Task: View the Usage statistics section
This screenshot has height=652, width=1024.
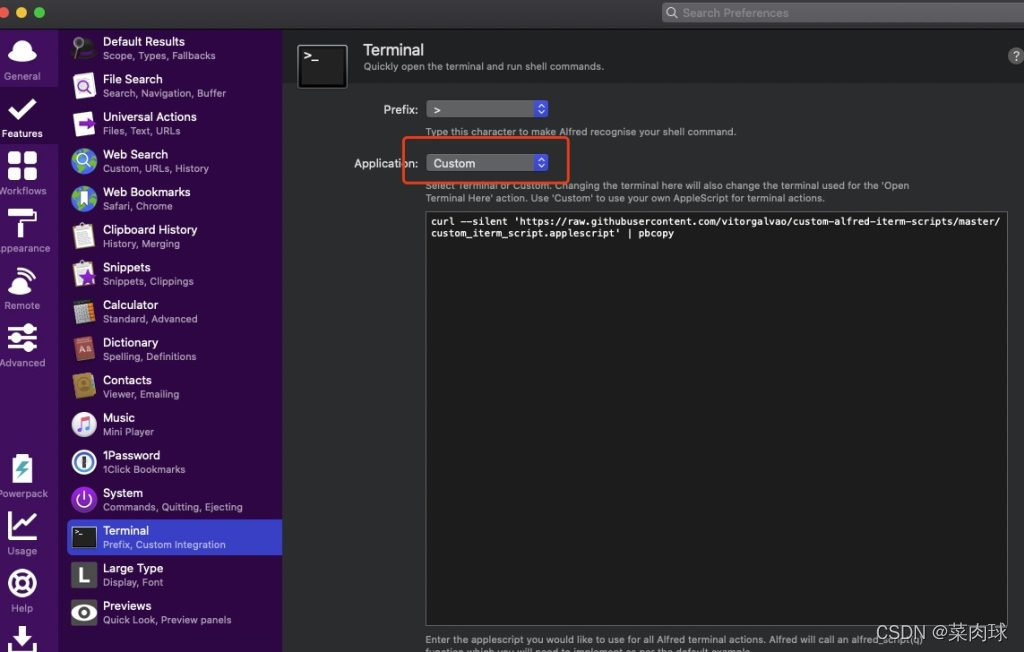Action: click(x=22, y=532)
